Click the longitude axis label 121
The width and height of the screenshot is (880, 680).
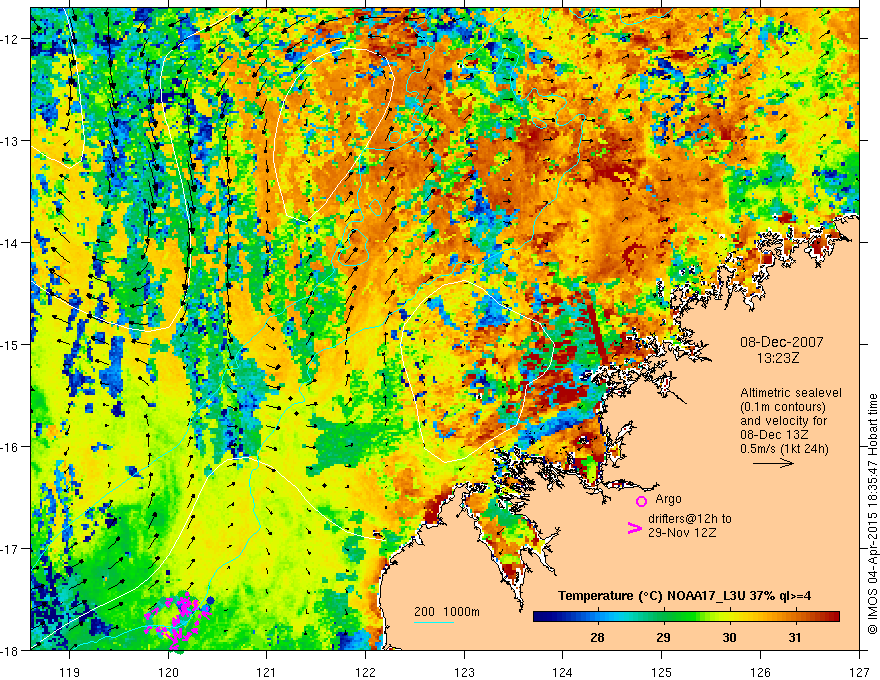coord(267,673)
